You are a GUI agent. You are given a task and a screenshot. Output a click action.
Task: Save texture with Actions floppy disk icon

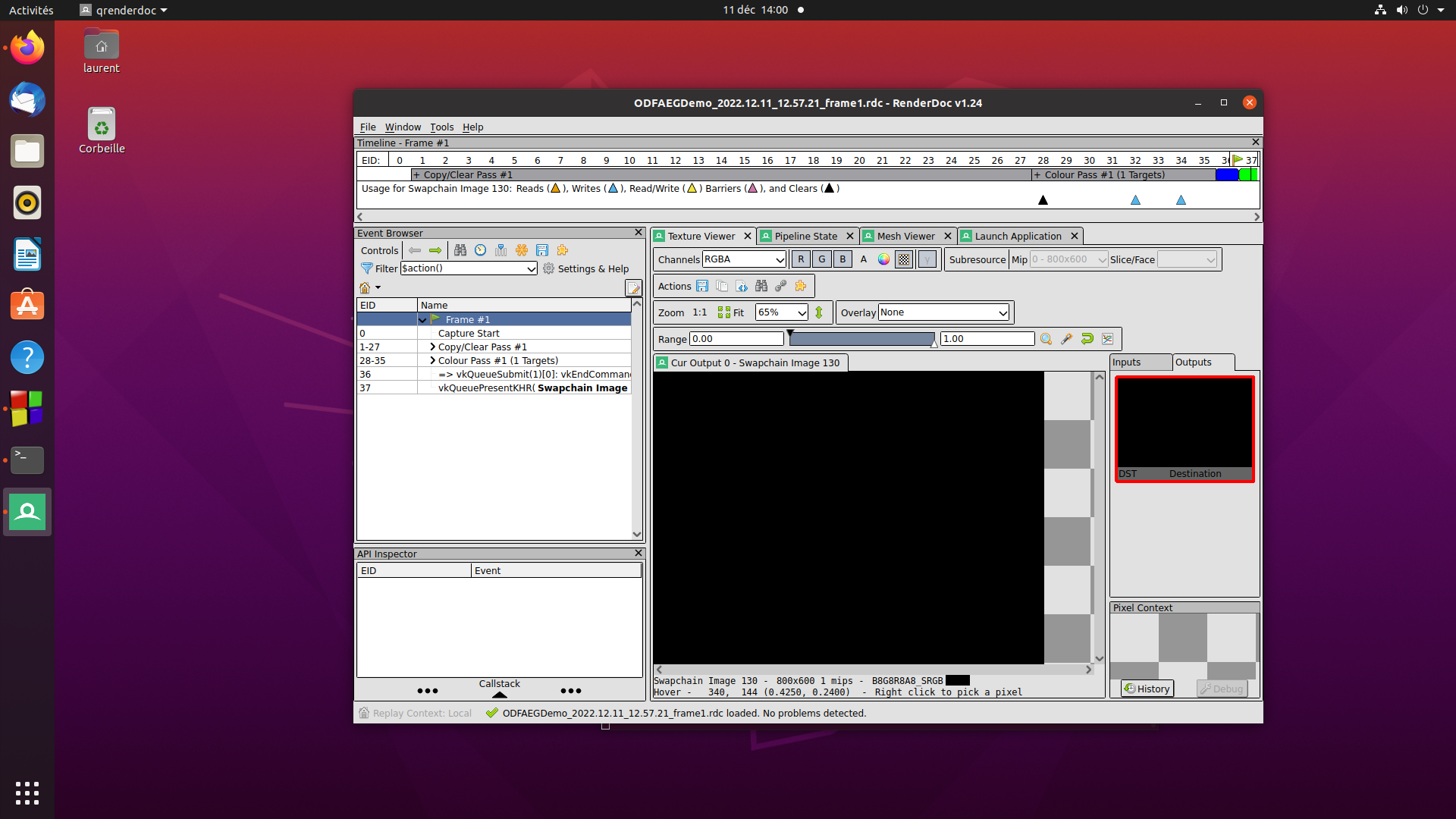pos(702,286)
